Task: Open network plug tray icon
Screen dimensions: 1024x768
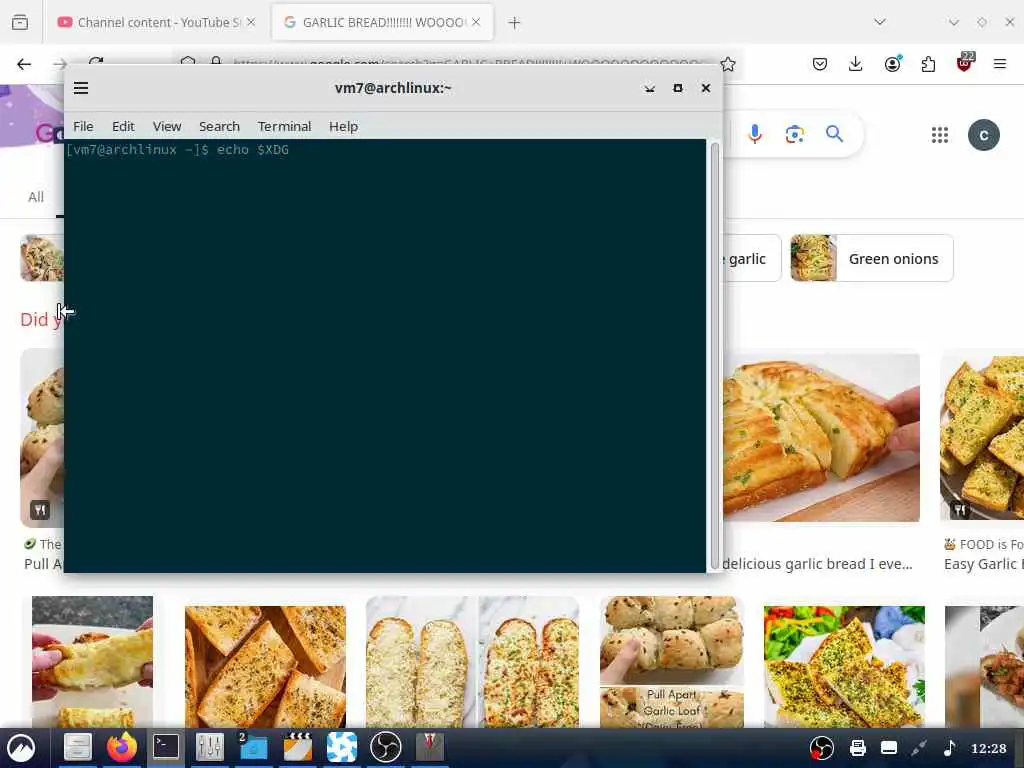Action: (920, 748)
